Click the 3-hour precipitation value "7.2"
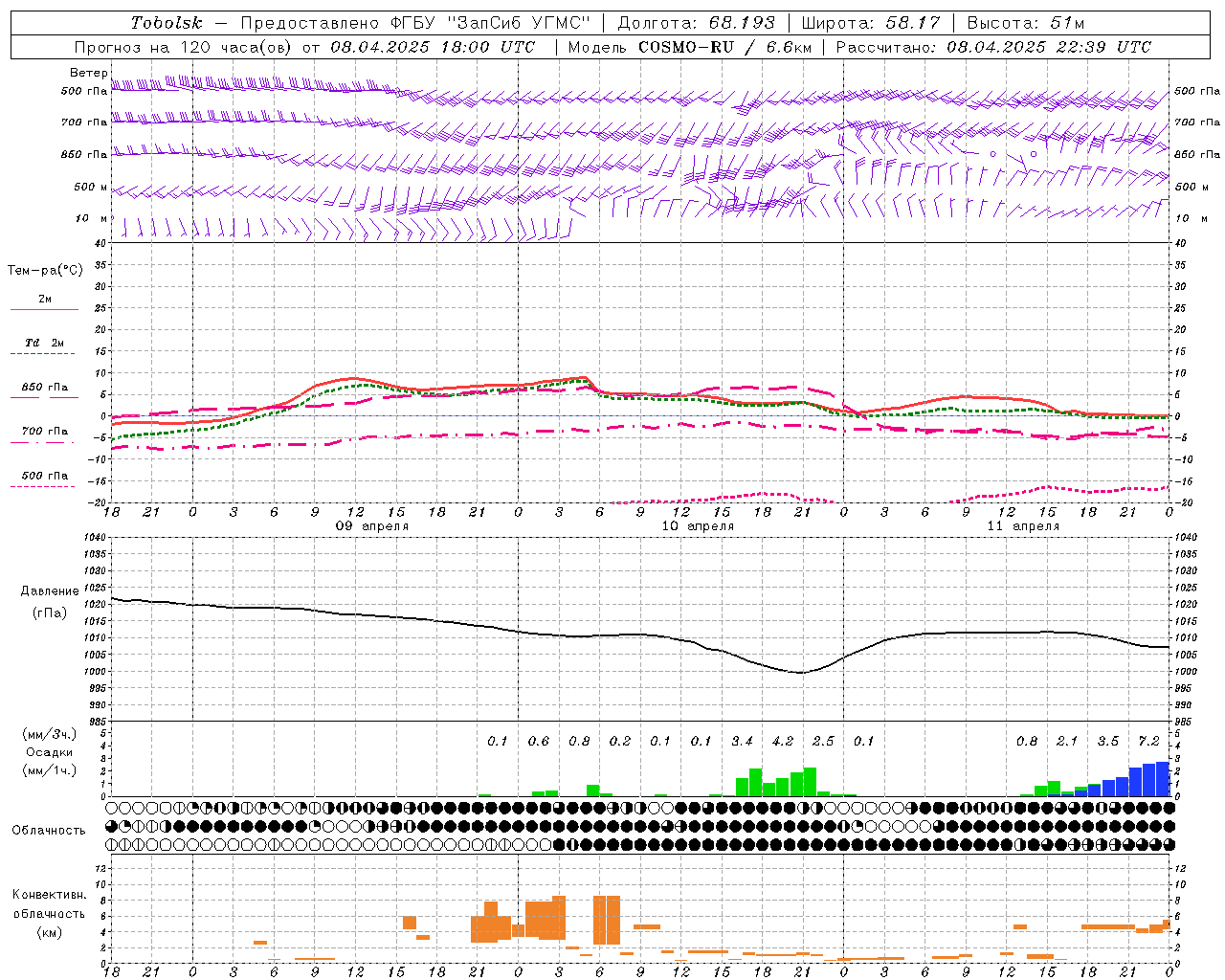1225x980 pixels. click(1148, 741)
